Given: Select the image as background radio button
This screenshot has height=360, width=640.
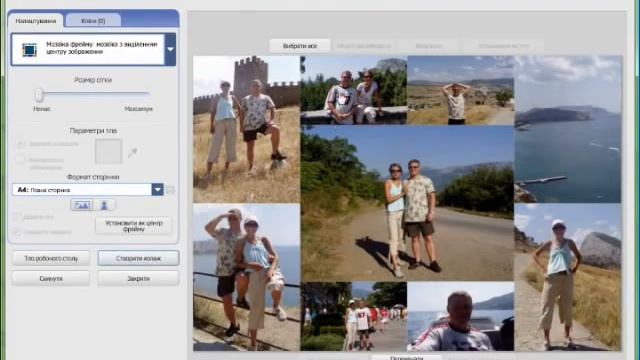Looking at the screenshot, I should click(x=20, y=160).
